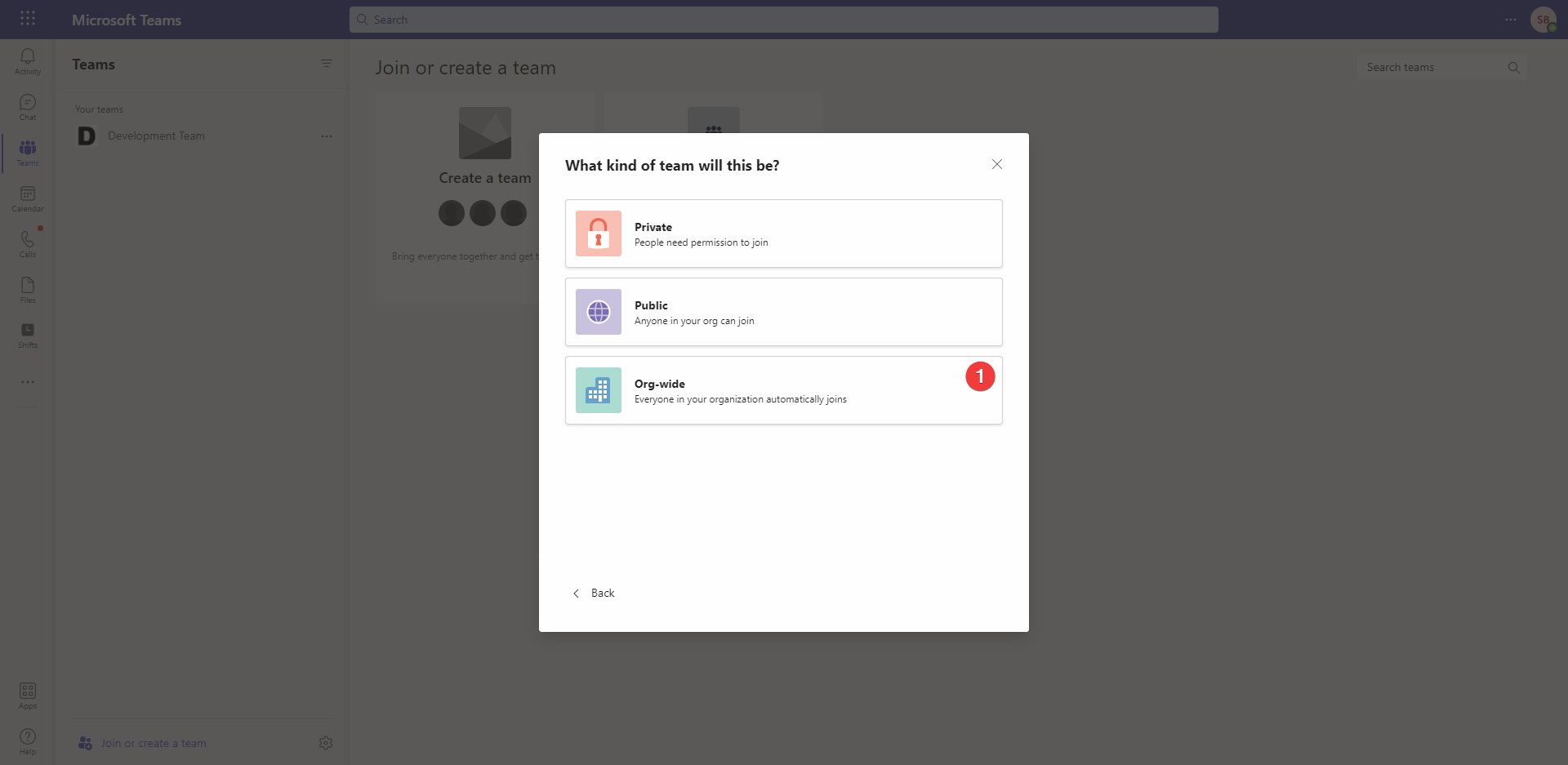The width and height of the screenshot is (1568, 765).
Task: Show more apps ellipsis in sidebar
Action: [28, 382]
